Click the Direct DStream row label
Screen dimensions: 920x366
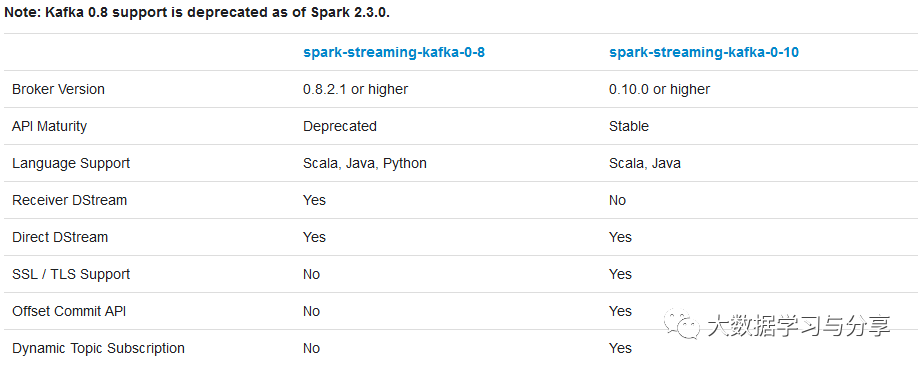click(x=60, y=237)
